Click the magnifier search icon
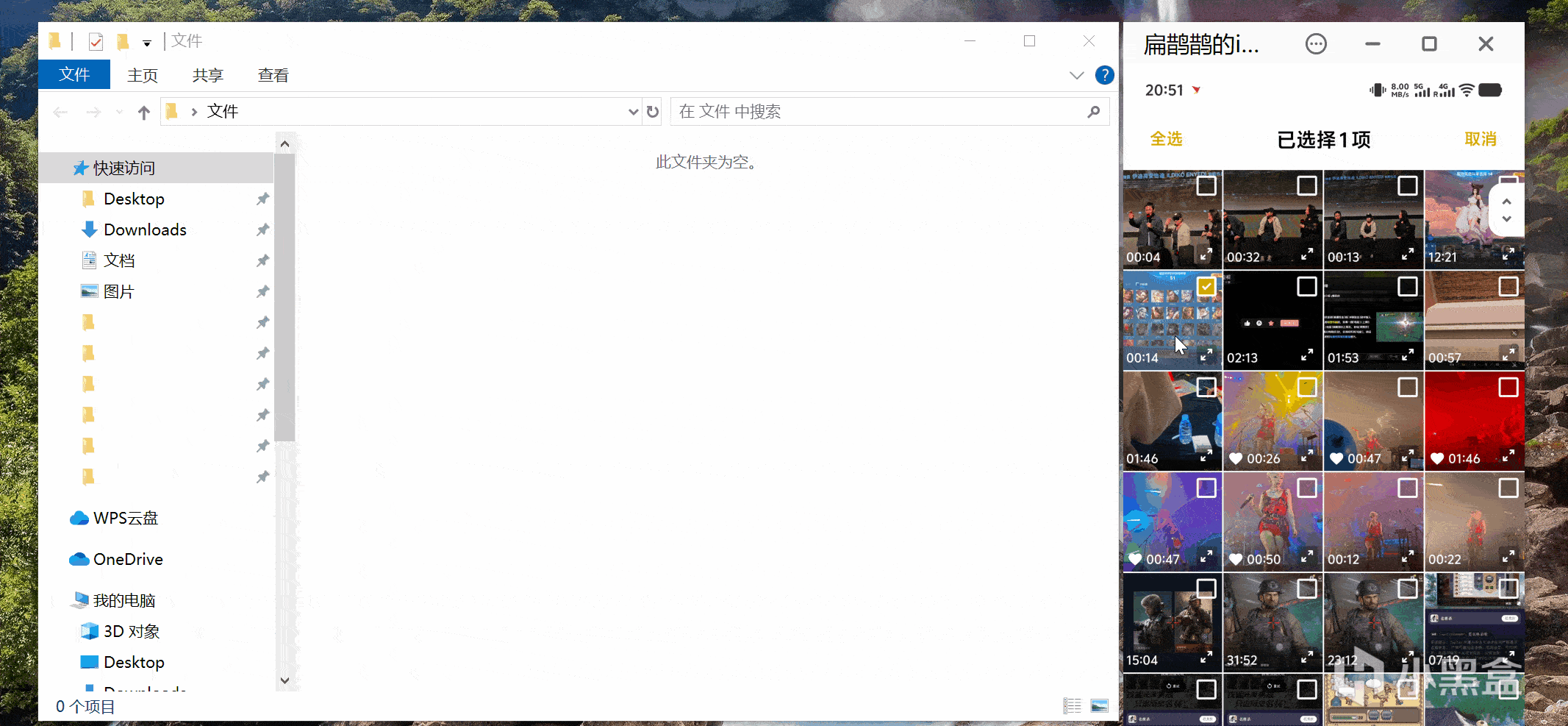 coord(1094,112)
